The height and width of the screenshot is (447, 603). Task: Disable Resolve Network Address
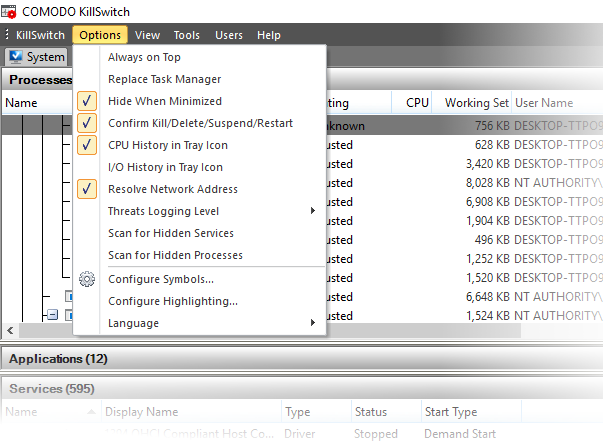point(200,189)
